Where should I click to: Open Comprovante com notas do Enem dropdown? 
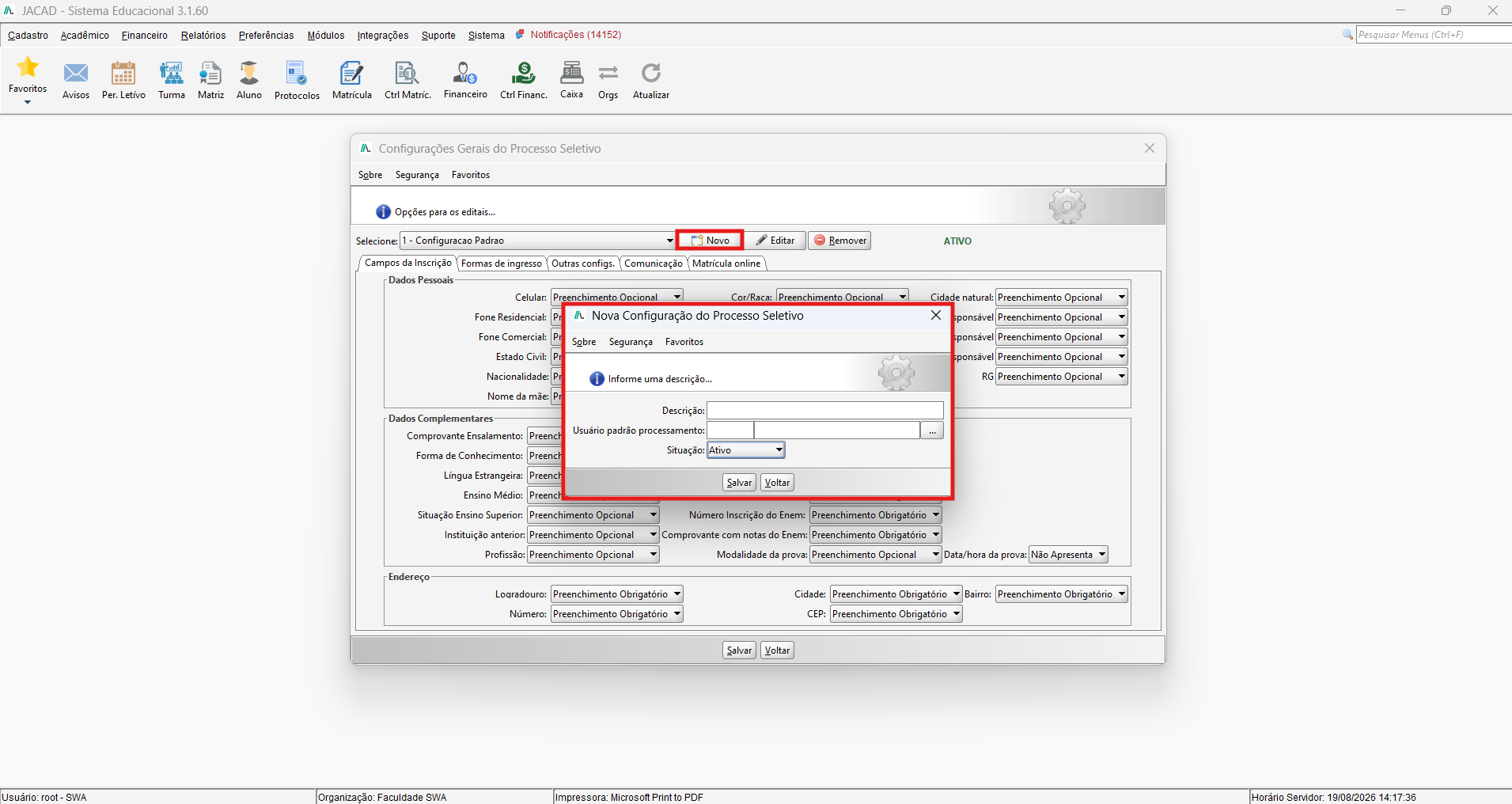coord(875,535)
